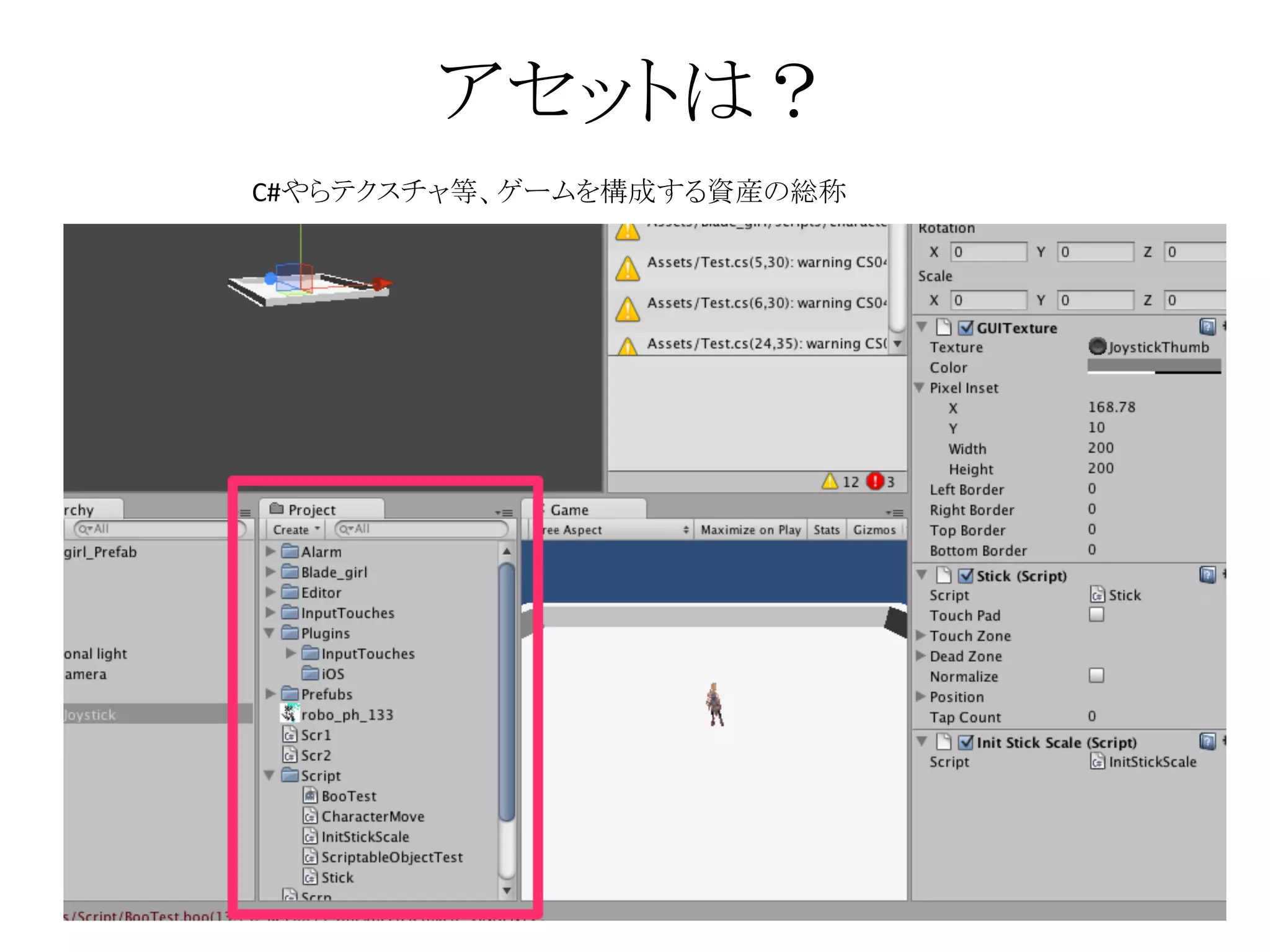Select the Project tab
The image size is (1270, 952).
point(311,510)
